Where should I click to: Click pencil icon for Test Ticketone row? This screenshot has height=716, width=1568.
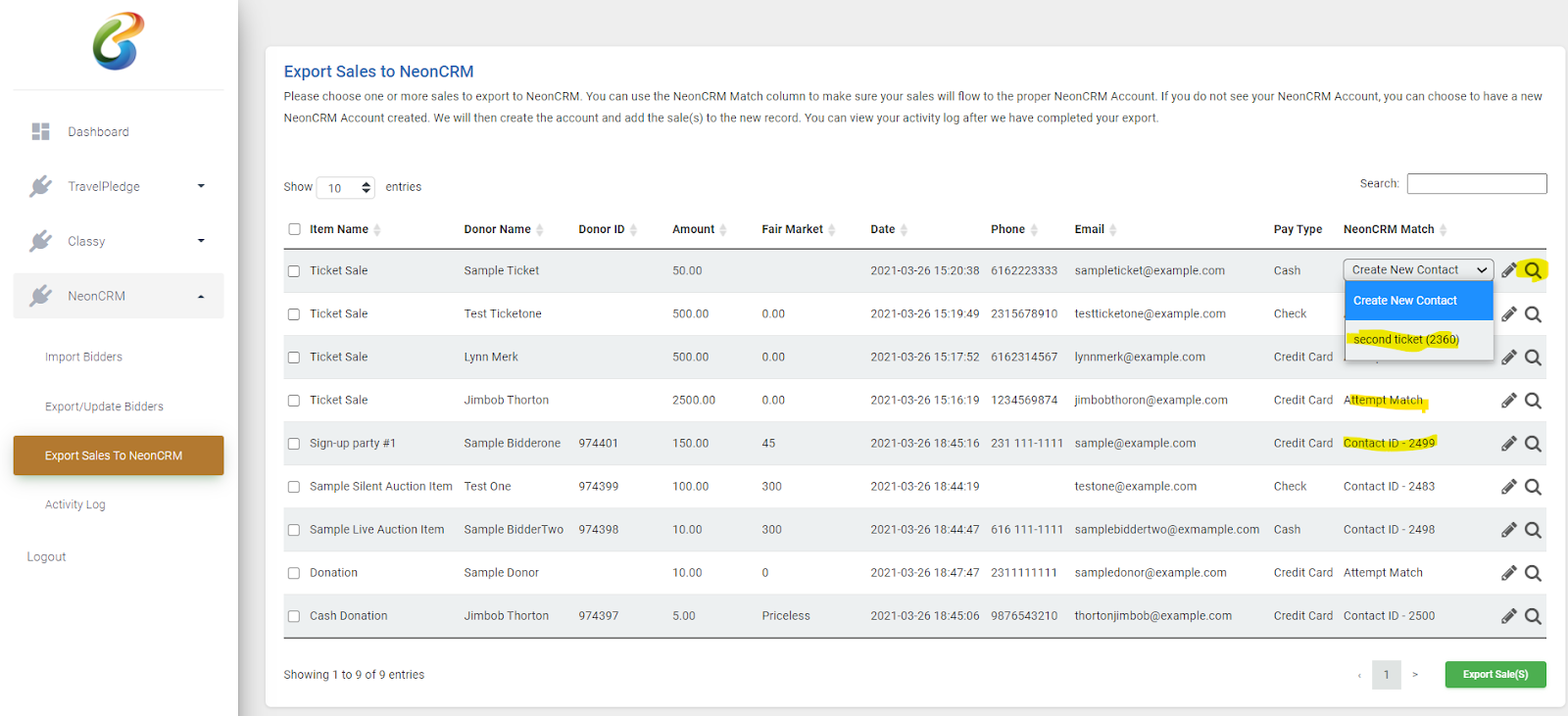1509,314
